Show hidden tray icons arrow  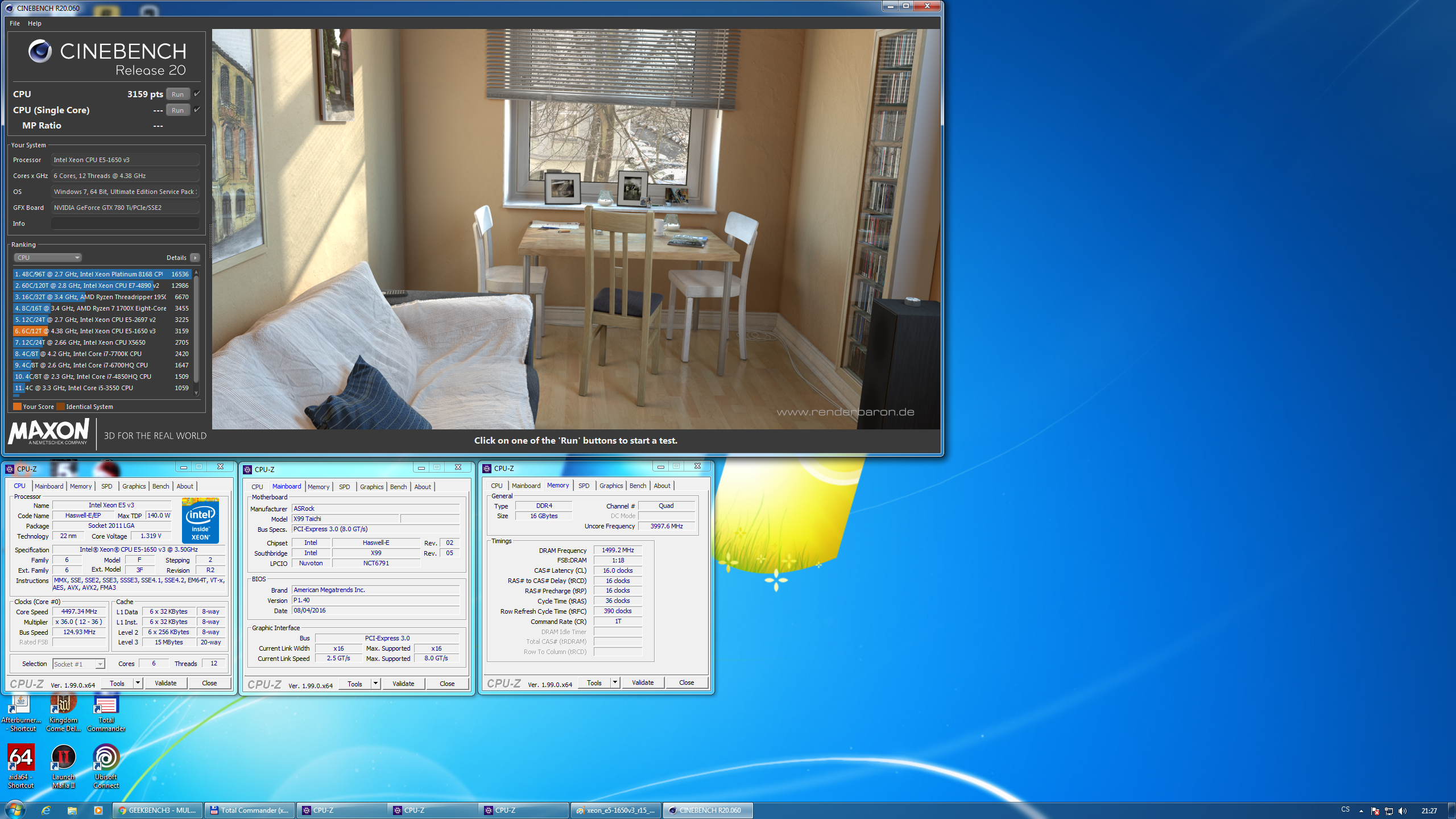[1361, 811]
